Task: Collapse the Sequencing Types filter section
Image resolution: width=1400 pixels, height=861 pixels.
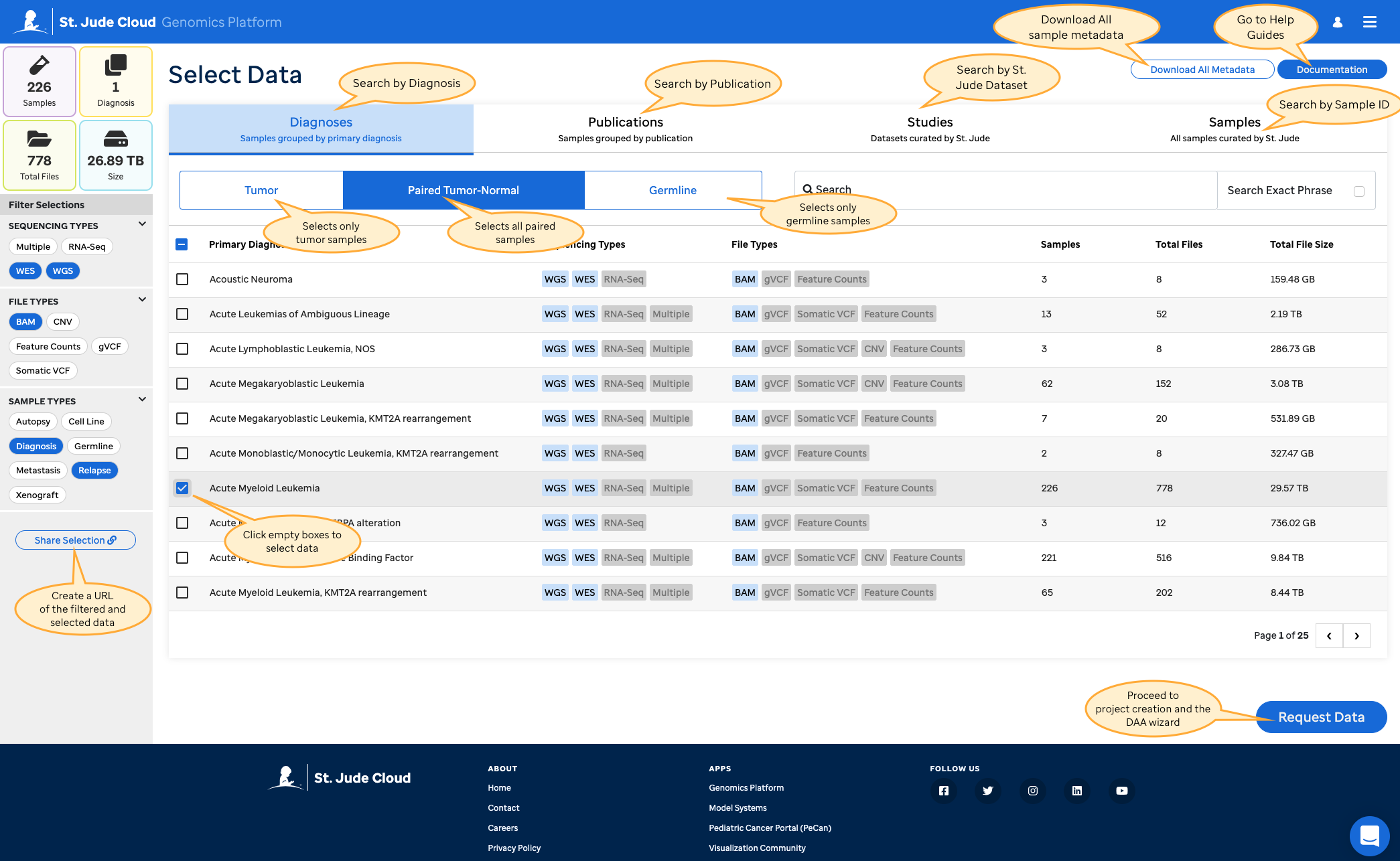Action: 142,224
